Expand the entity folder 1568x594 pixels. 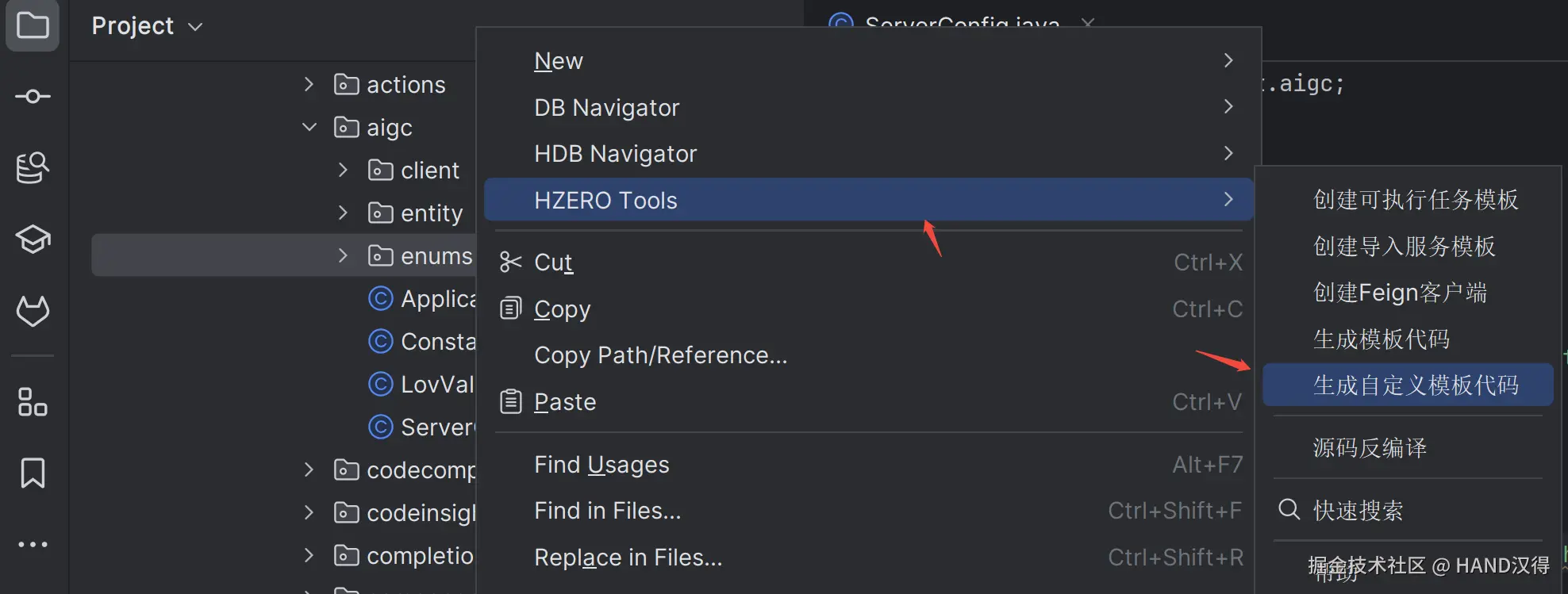[343, 213]
